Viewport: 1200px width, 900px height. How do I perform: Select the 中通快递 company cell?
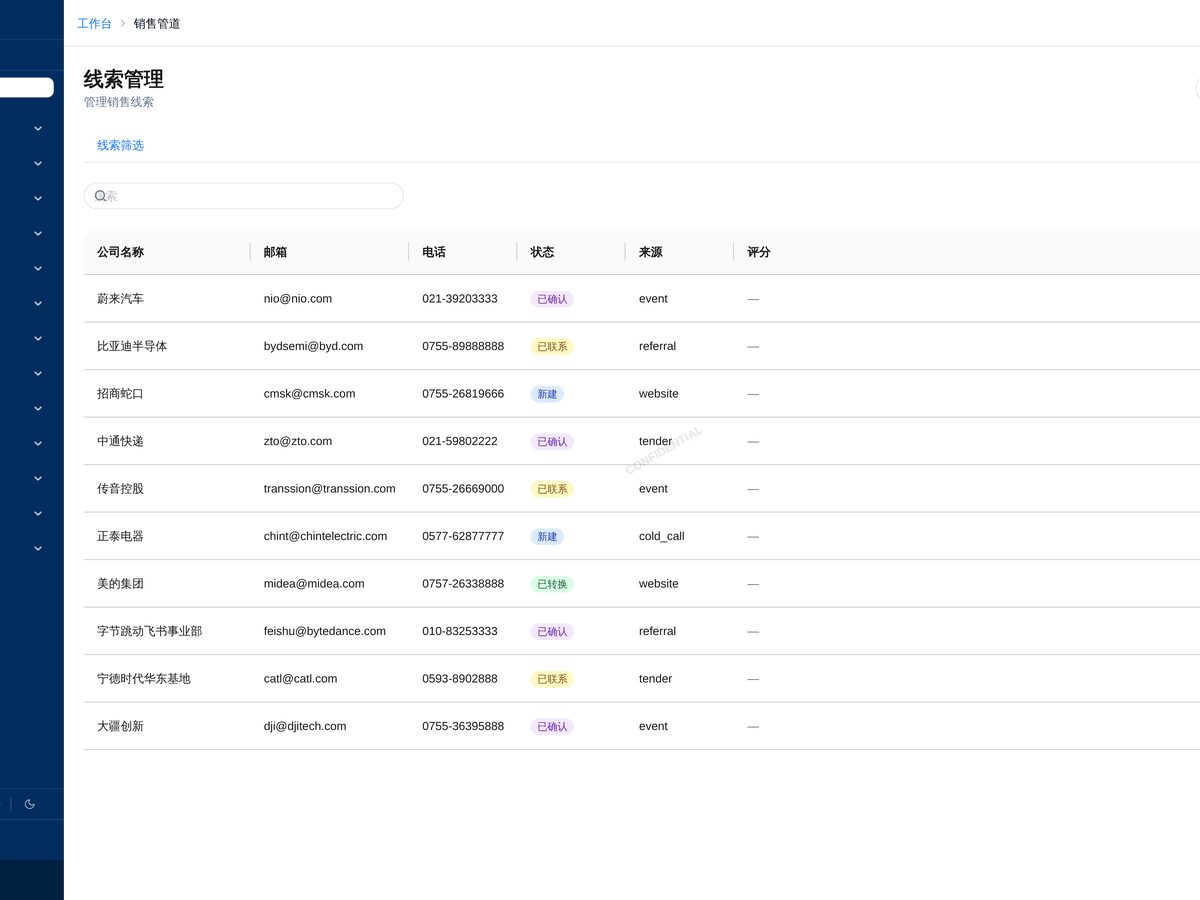120,441
